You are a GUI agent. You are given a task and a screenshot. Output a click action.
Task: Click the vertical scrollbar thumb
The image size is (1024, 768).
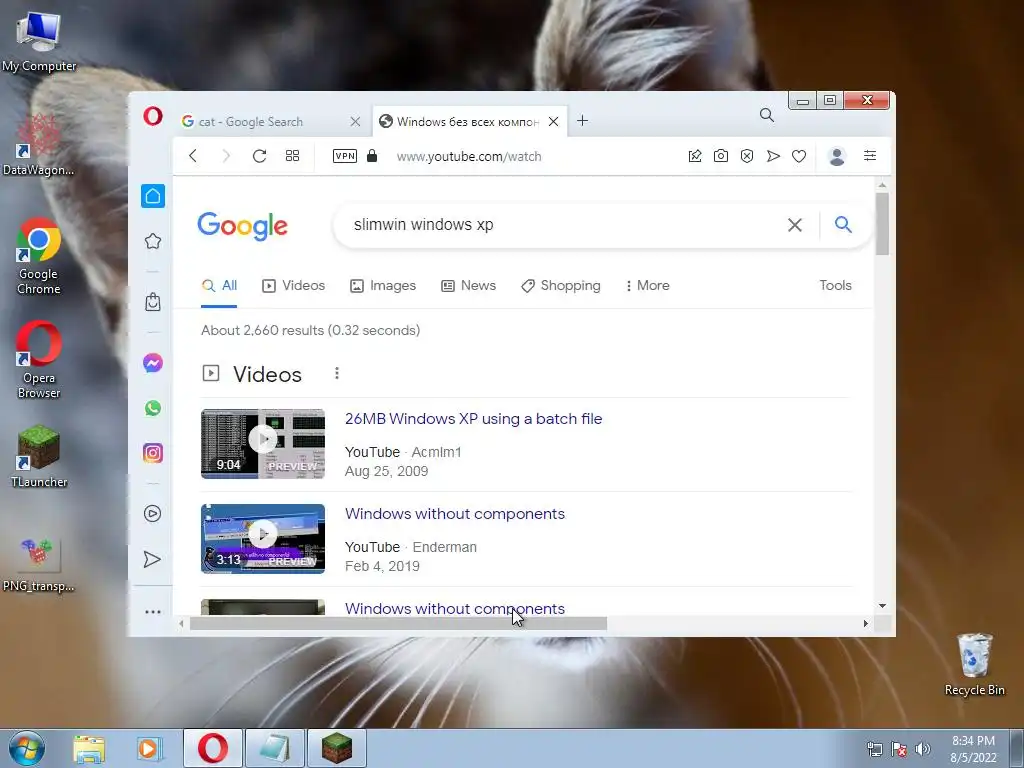tap(882, 224)
